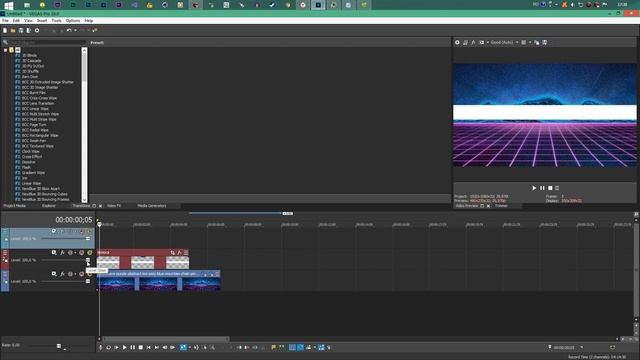
Task: Undo the last action
Action: point(69,30)
